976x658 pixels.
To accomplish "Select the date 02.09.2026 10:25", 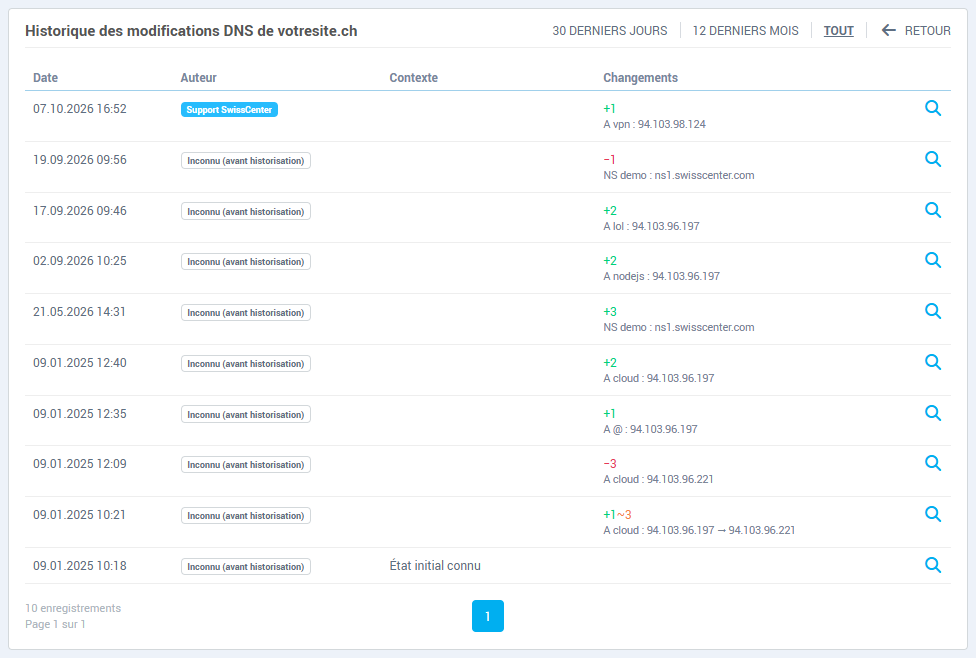I will (x=80, y=261).
